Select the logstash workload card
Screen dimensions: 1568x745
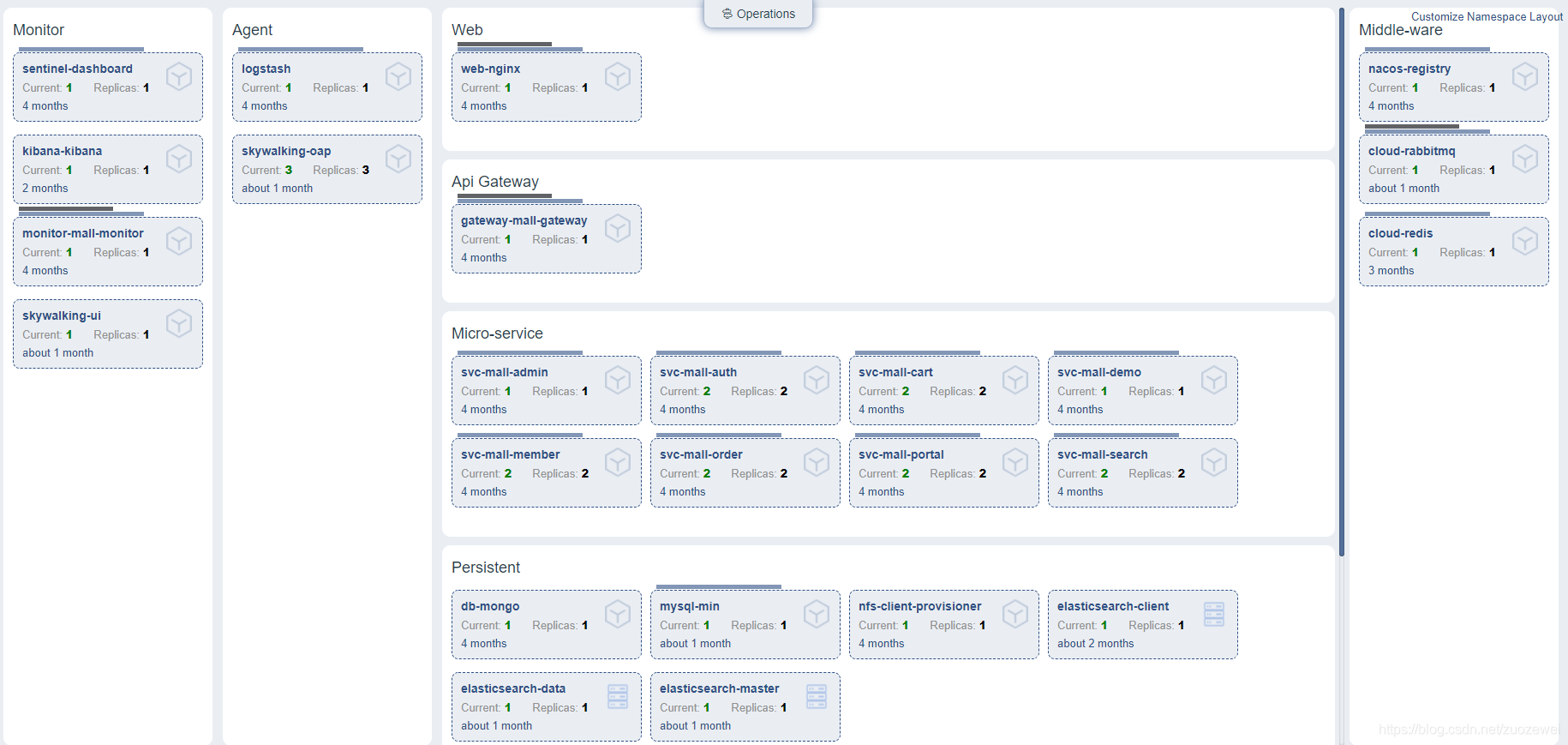(327, 87)
